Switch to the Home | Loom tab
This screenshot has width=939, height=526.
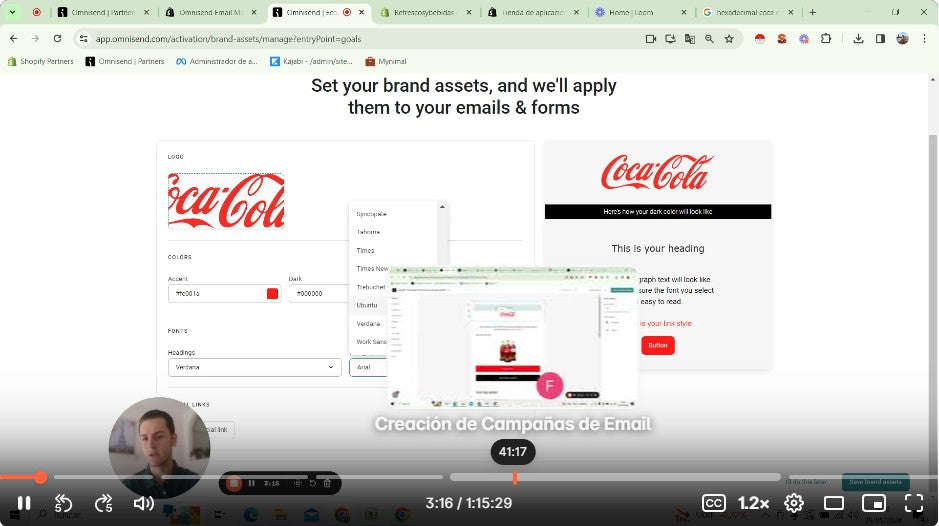[638, 12]
